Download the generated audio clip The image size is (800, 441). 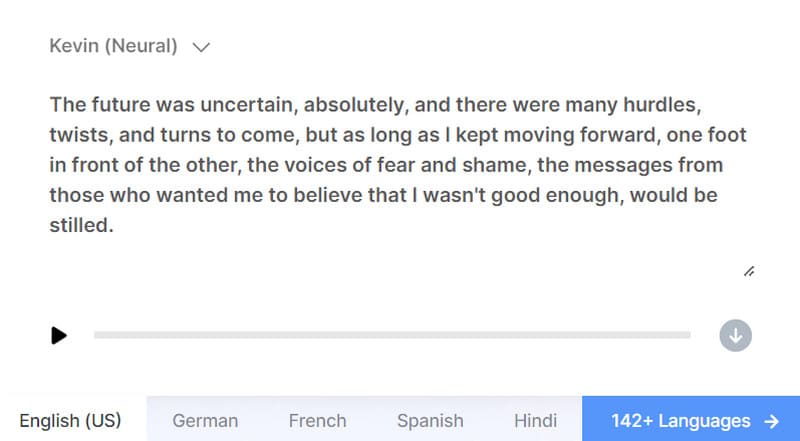click(735, 335)
